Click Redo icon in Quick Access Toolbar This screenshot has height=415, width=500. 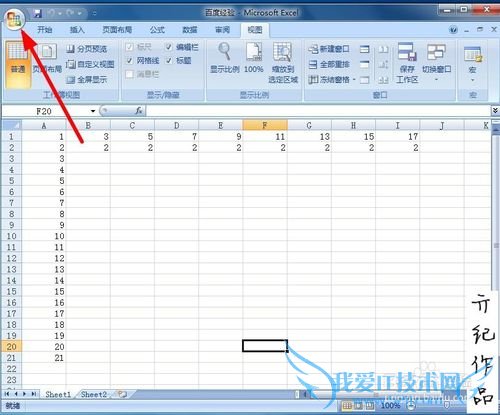click(x=70, y=13)
